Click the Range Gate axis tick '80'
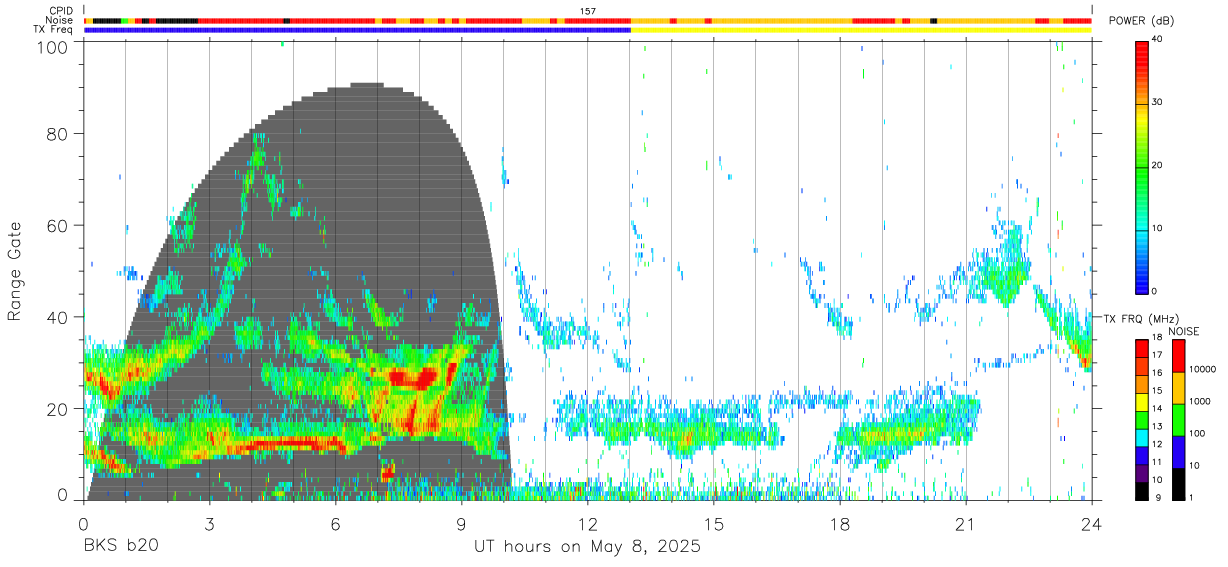The height and width of the screenshot is (567, 1228). click(59, 134)
